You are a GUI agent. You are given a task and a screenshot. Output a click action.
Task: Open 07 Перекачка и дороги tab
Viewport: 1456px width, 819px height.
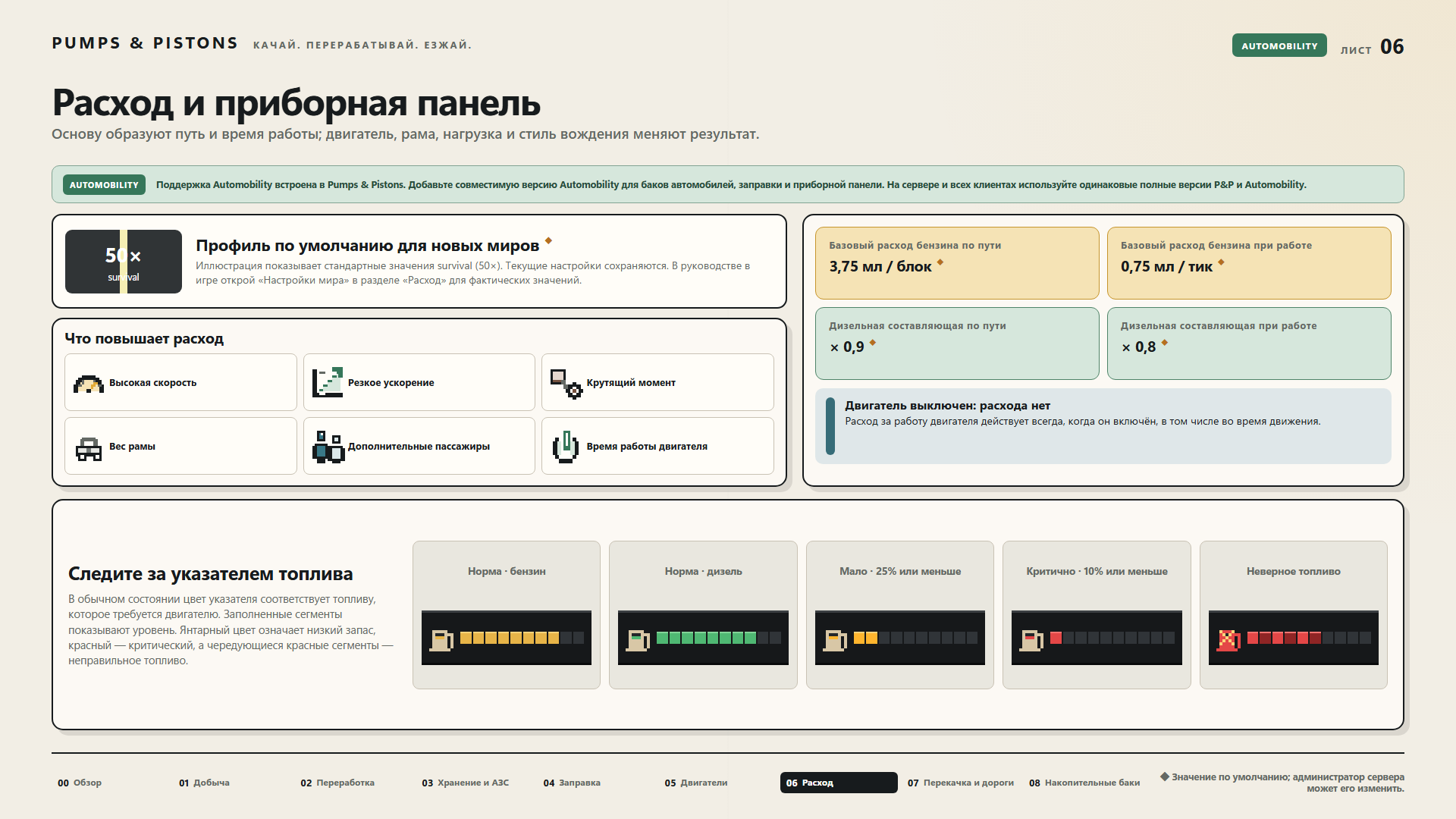point(961,783)
